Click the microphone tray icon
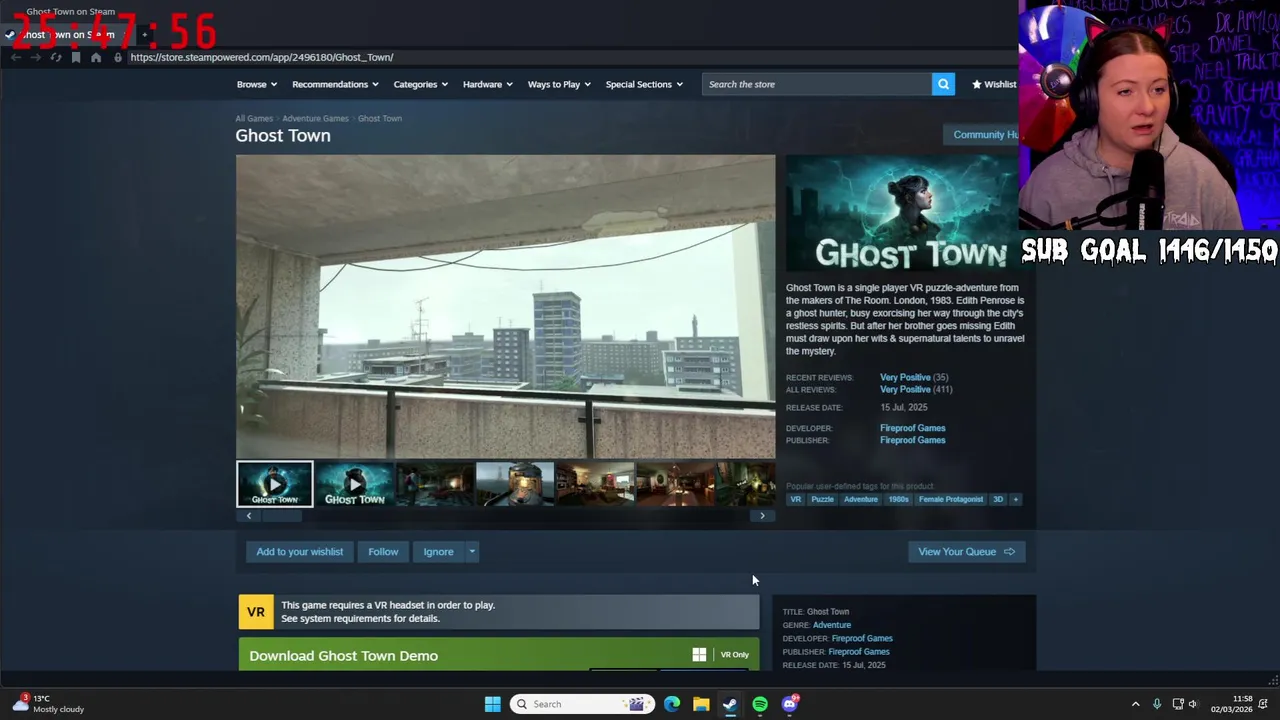Image resolution: width=1280 pixels, height=720 pixels. (1157, 704)
